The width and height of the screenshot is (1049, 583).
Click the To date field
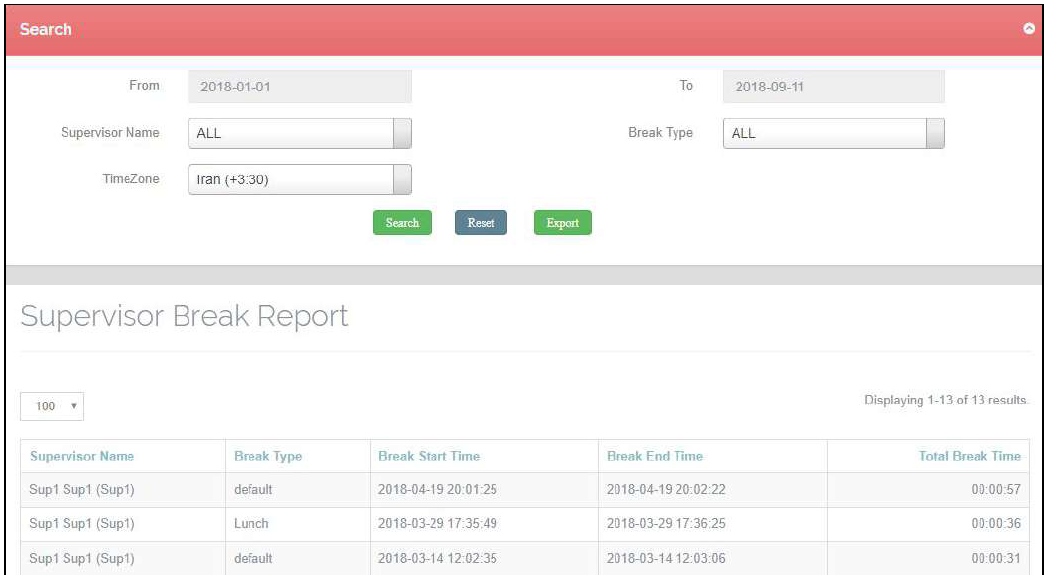[x=833, y=87]
